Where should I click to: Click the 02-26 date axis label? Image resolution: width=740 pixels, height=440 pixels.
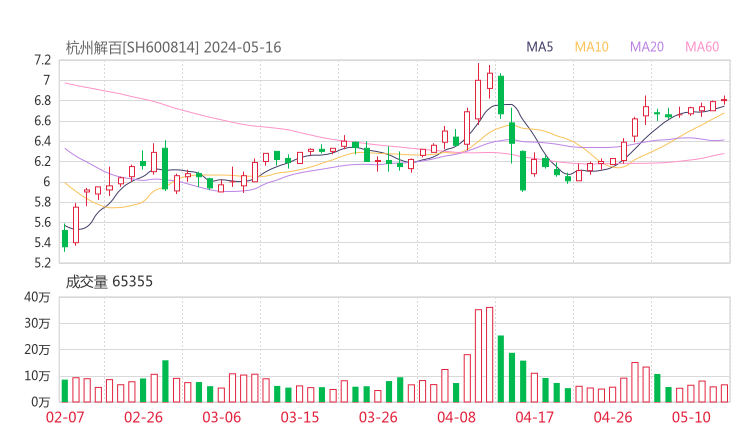[143, 417]
